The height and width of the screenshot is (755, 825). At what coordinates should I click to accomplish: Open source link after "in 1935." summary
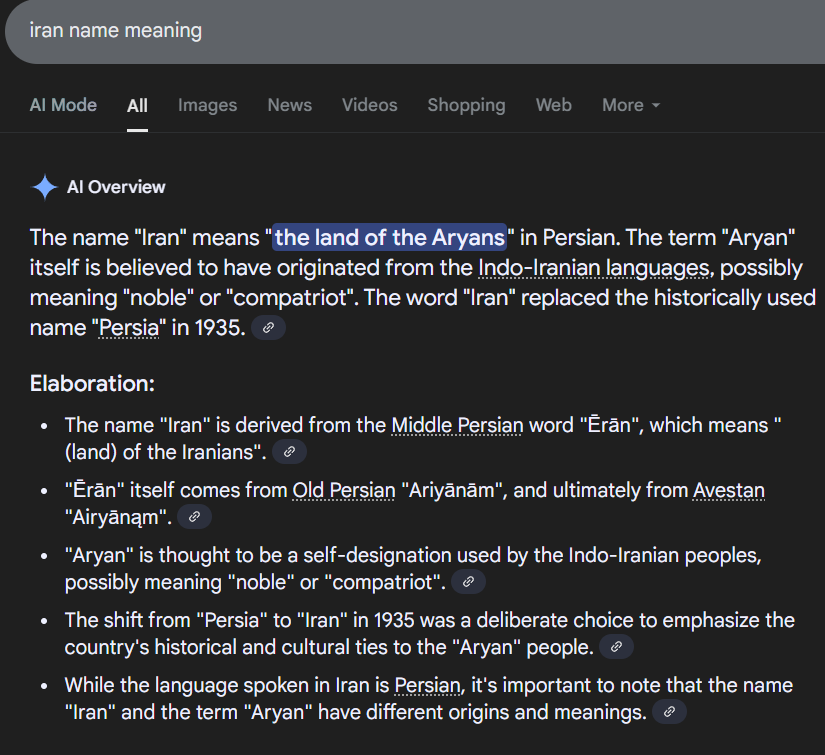click(x=268, y=328)
